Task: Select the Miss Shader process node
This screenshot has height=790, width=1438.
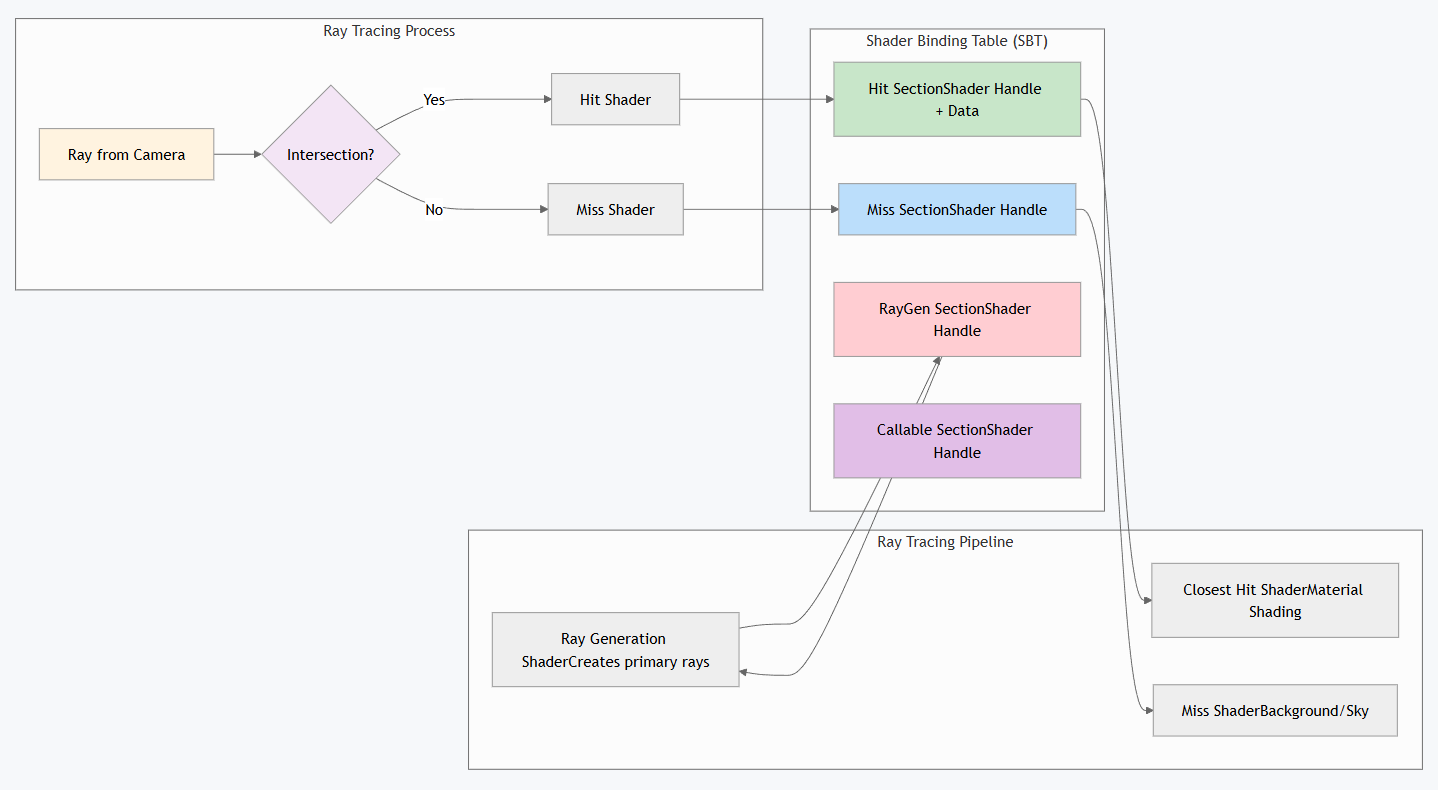Action: click(x=615, y=209)
